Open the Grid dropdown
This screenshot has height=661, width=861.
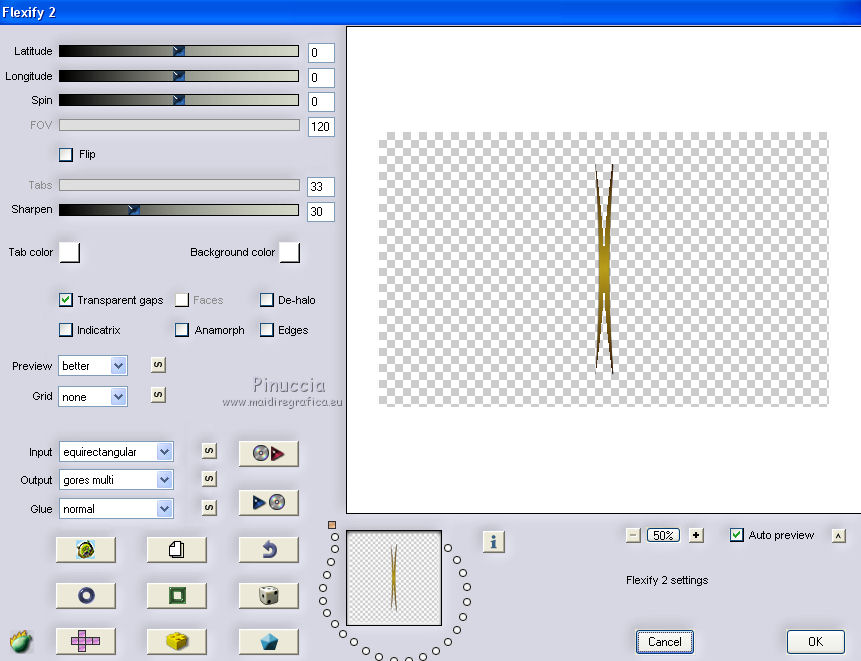click(x=93, y=396)
